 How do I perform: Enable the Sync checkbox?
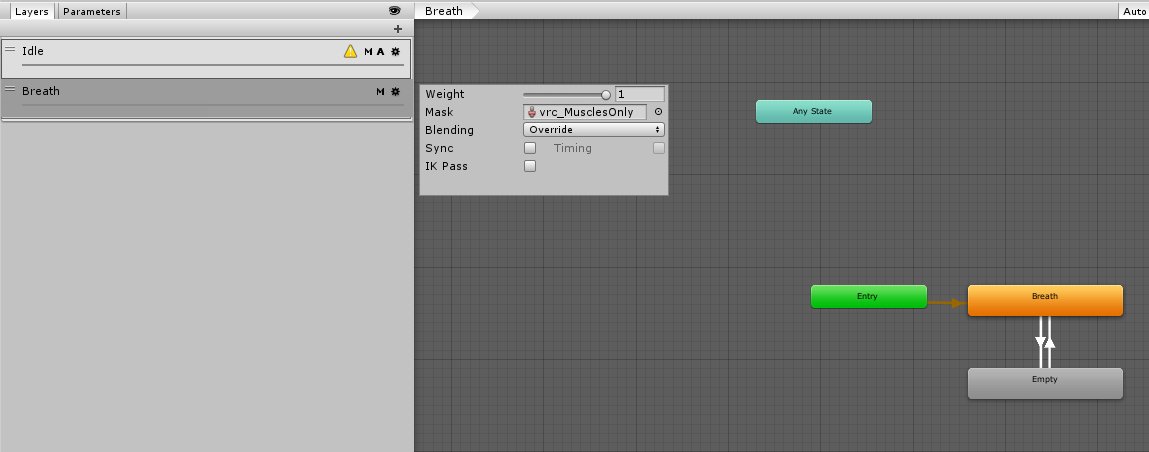click(x=530, y=148)
